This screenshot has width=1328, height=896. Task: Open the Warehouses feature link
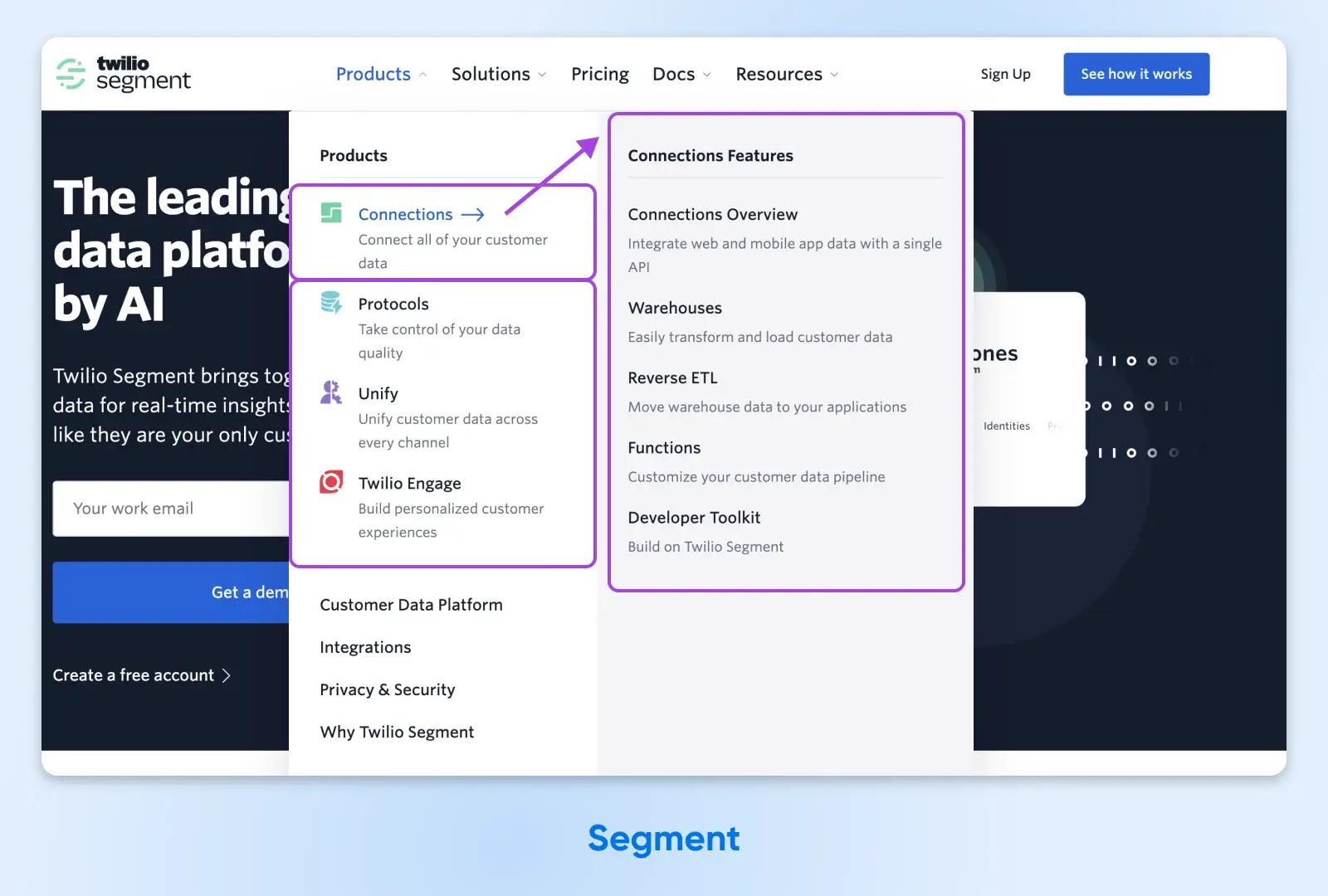pos(675,308)
